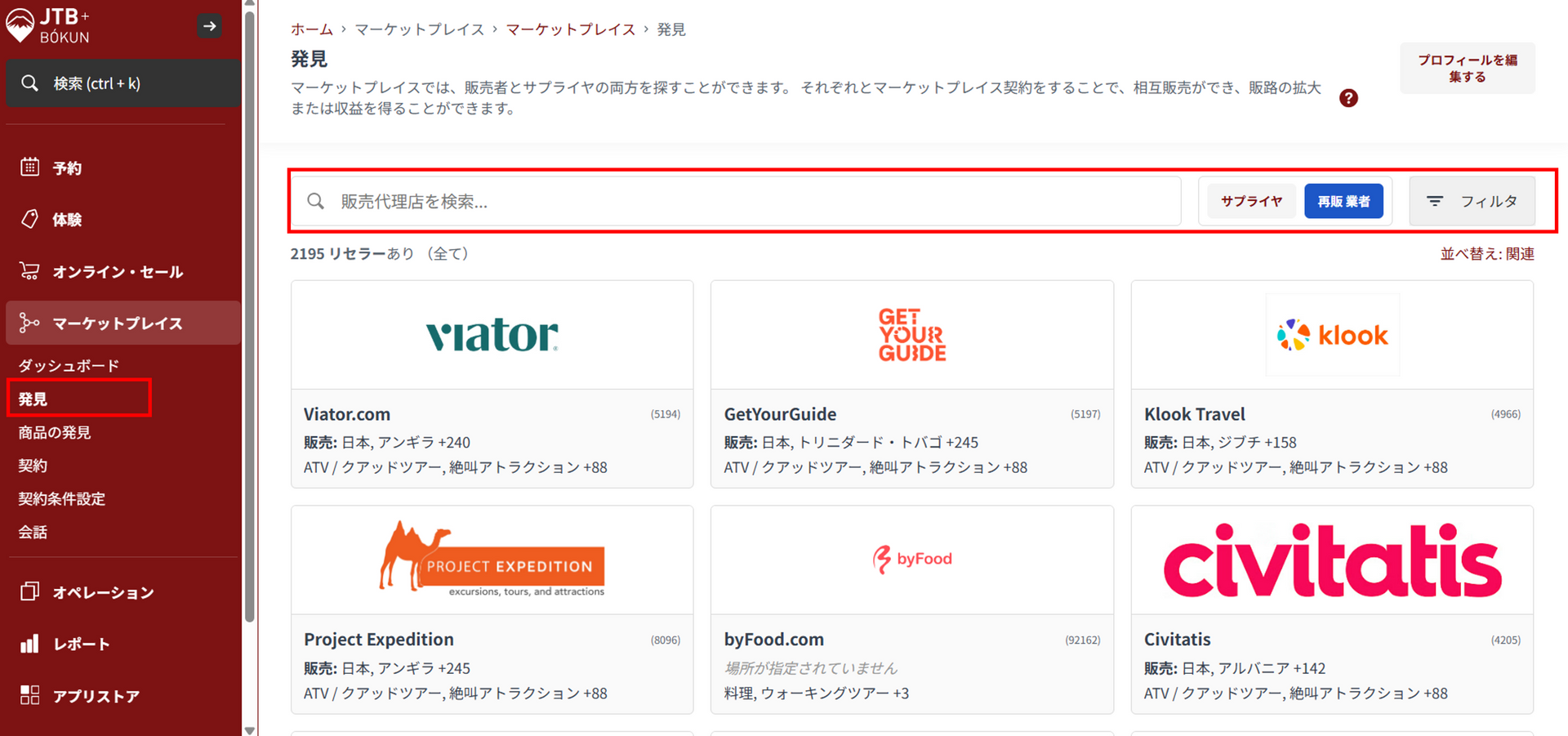
Task: Click Klook's 販売: 日本, ジブチ +158 text
Action: 1220,442
